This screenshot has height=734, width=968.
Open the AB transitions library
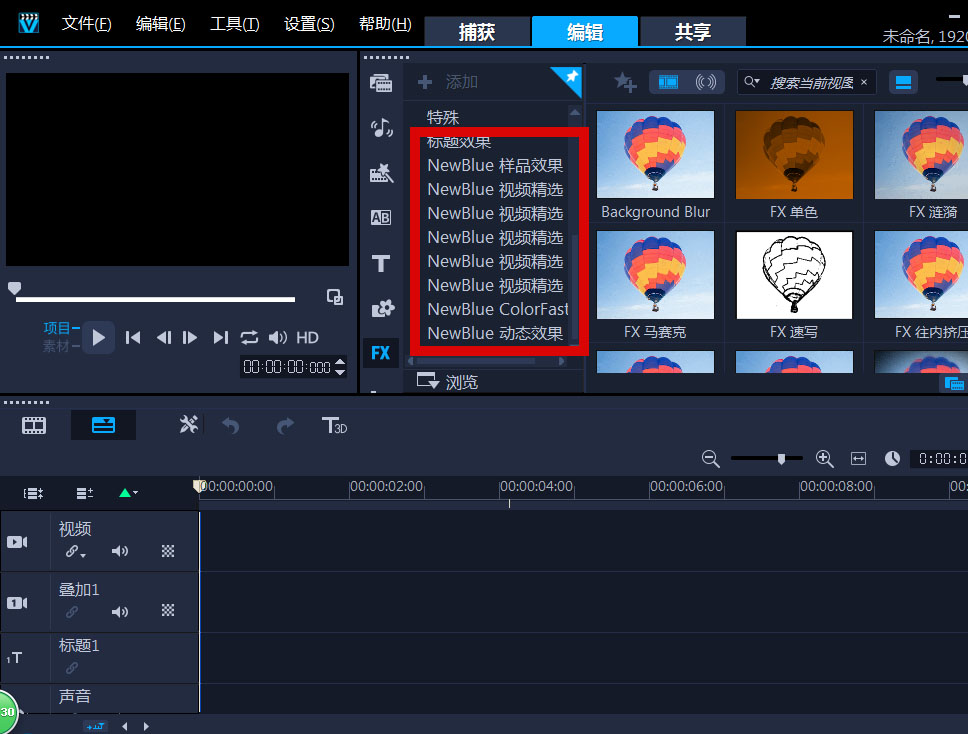tap(380, 217)
